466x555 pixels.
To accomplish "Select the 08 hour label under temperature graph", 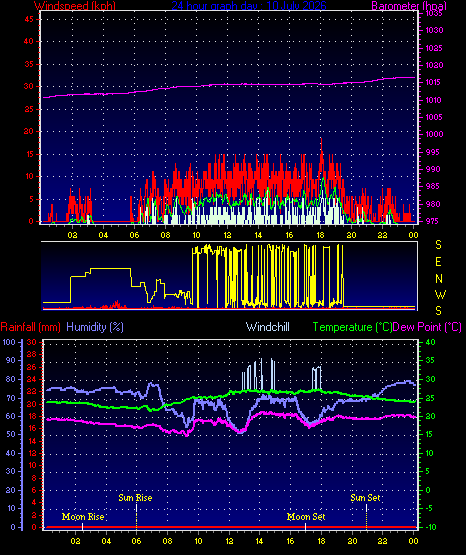I will 167,541.
